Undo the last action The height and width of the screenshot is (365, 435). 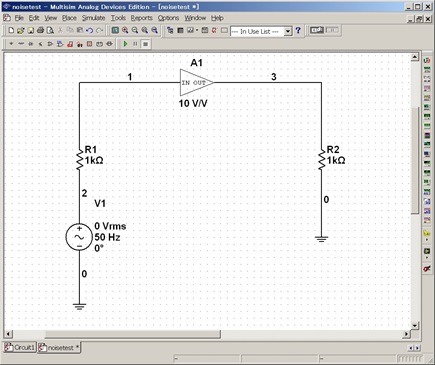click(x=89, y=31)
